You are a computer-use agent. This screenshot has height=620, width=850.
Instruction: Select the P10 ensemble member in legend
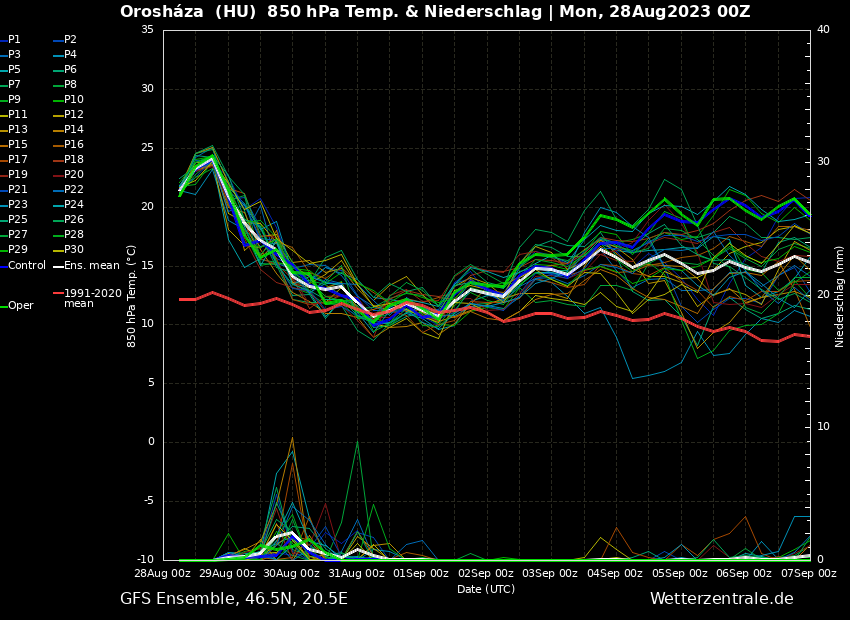click(74, 100)
